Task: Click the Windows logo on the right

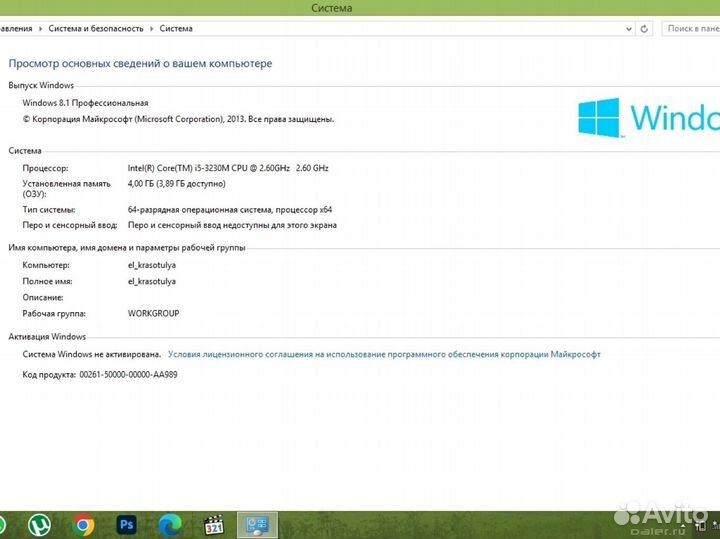Action: 598,117
